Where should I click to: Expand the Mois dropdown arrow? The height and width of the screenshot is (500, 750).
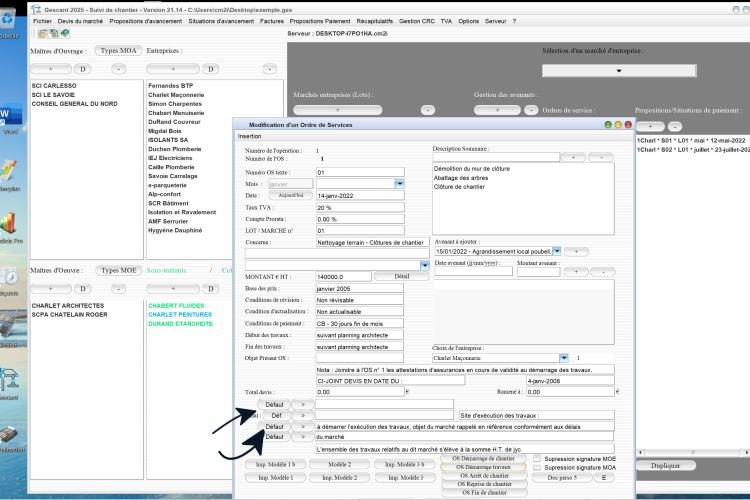(399, 184)
